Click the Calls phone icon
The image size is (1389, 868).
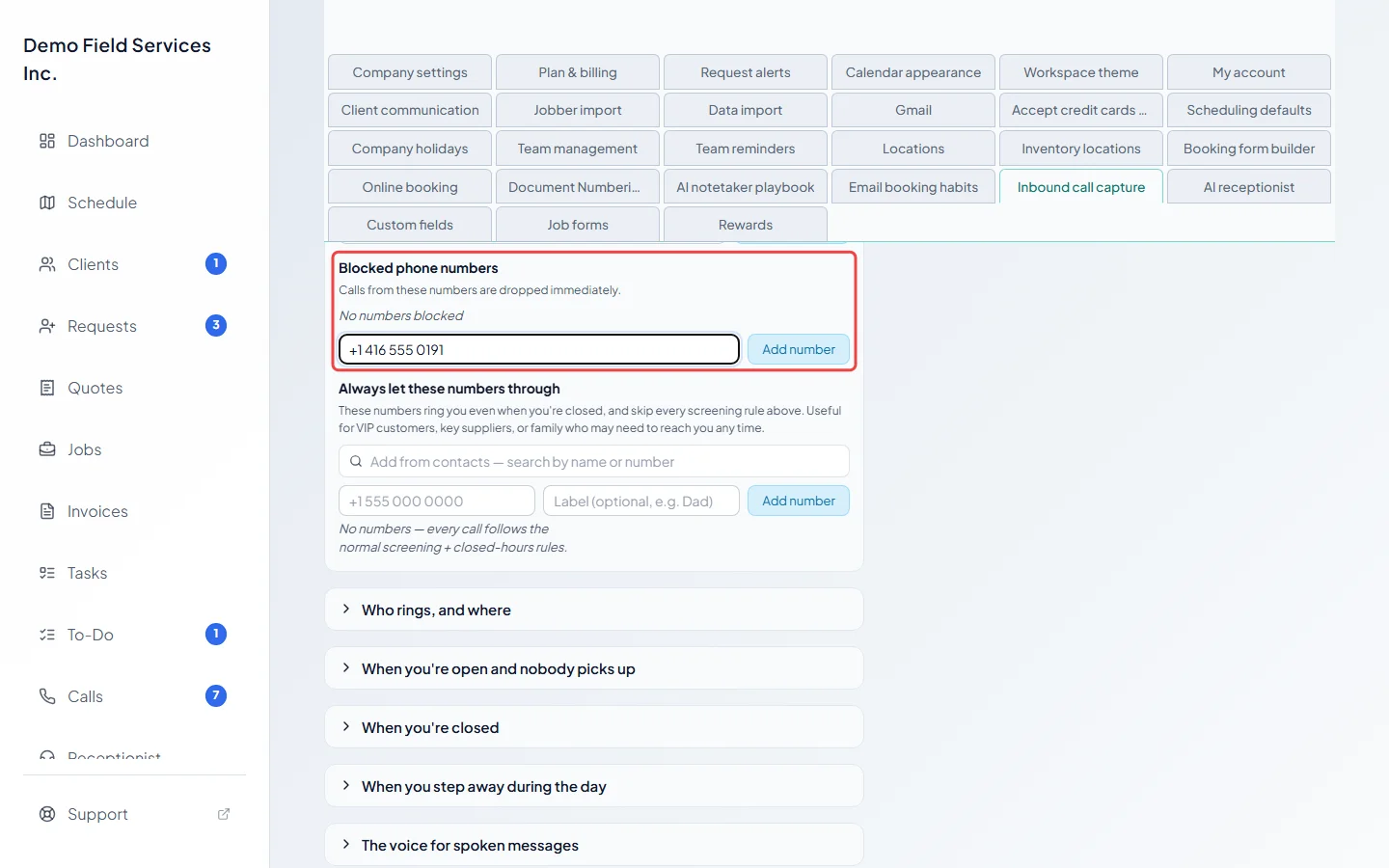click(47, 696)
